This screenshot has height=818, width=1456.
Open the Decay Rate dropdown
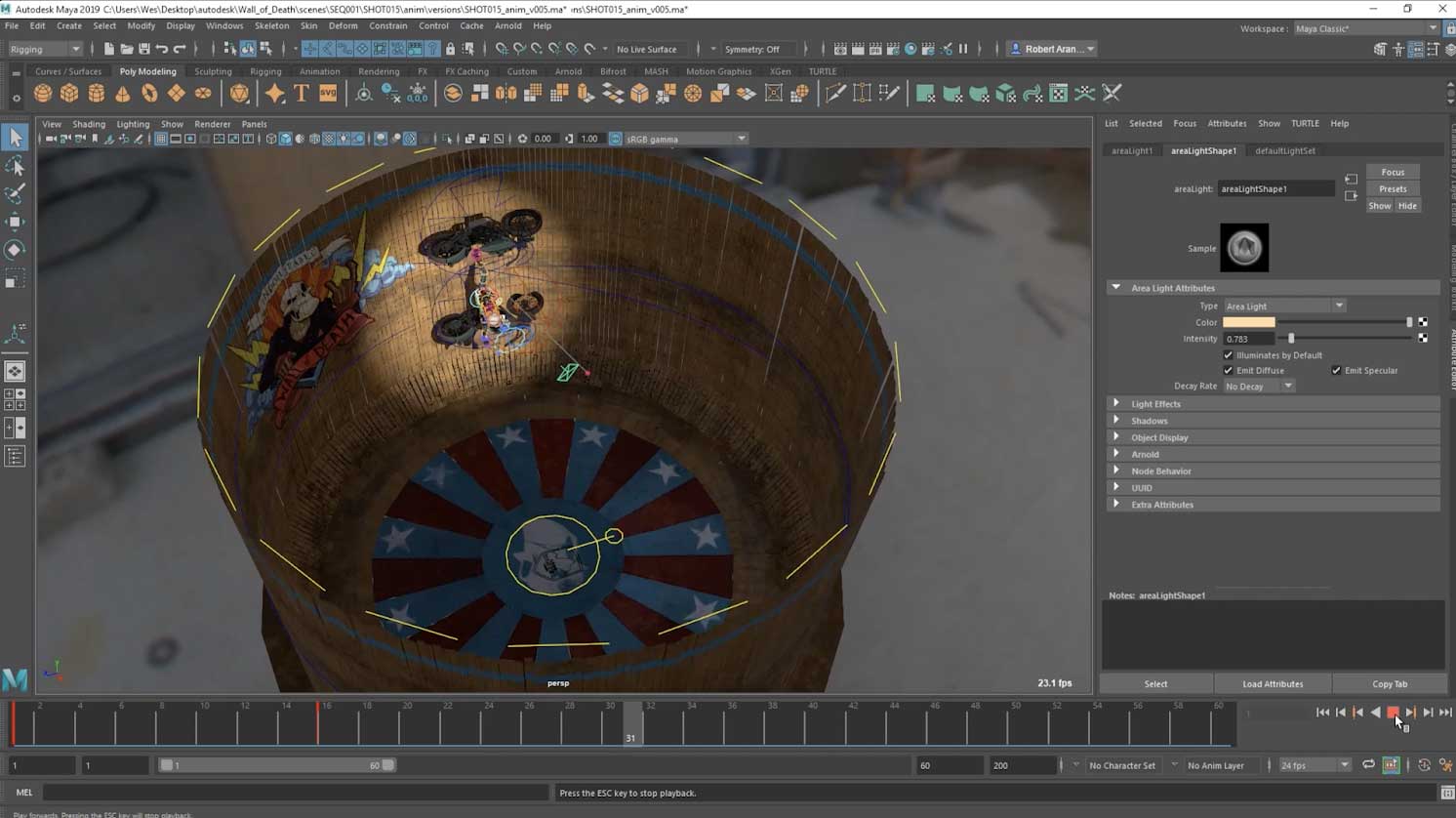(x=1259, y=387)
